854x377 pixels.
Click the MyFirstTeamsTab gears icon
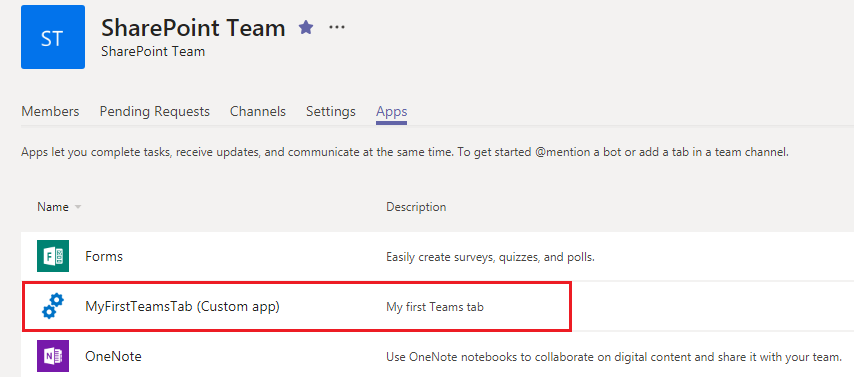53,306
